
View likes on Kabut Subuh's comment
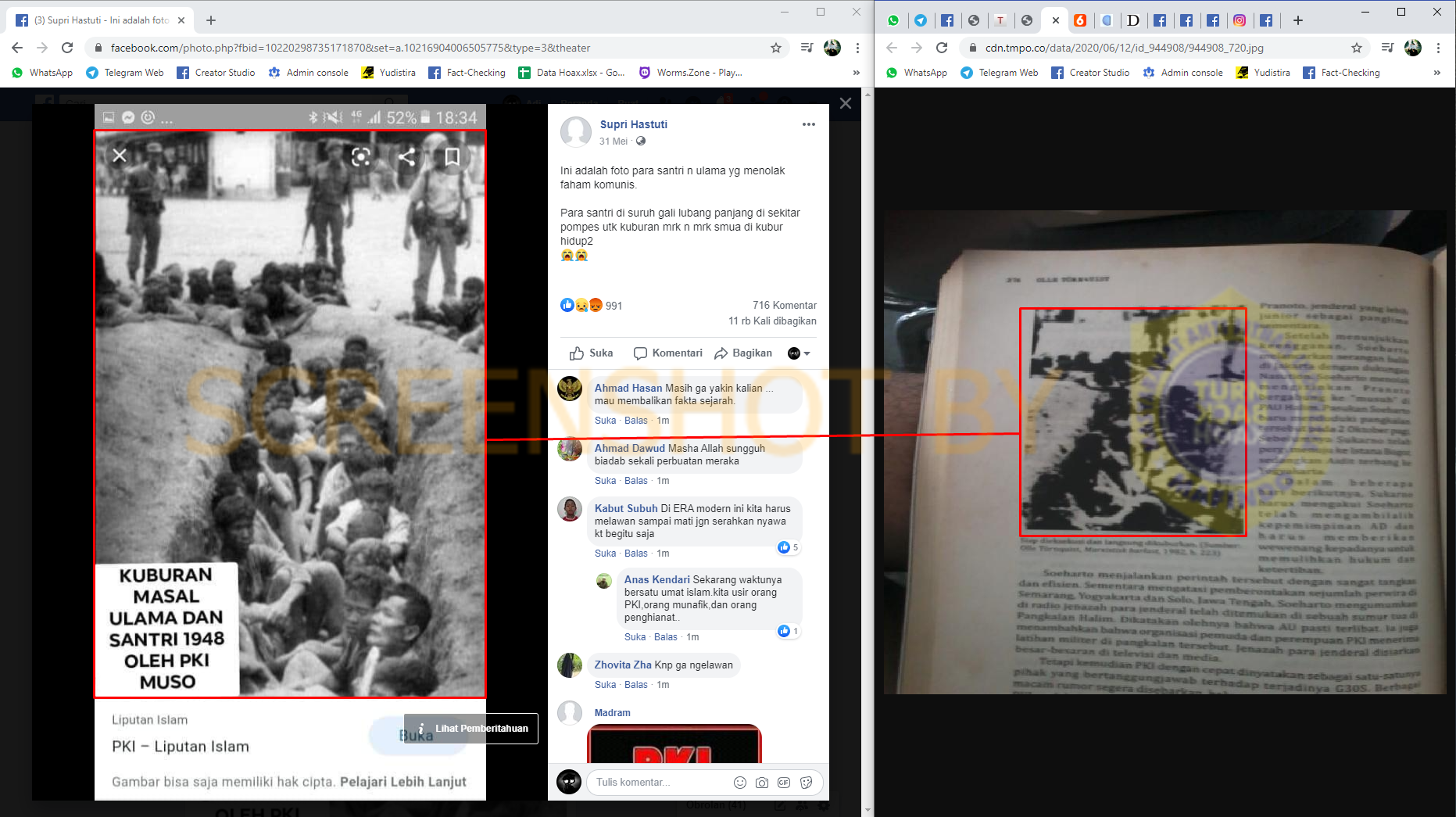pos(789,547)
